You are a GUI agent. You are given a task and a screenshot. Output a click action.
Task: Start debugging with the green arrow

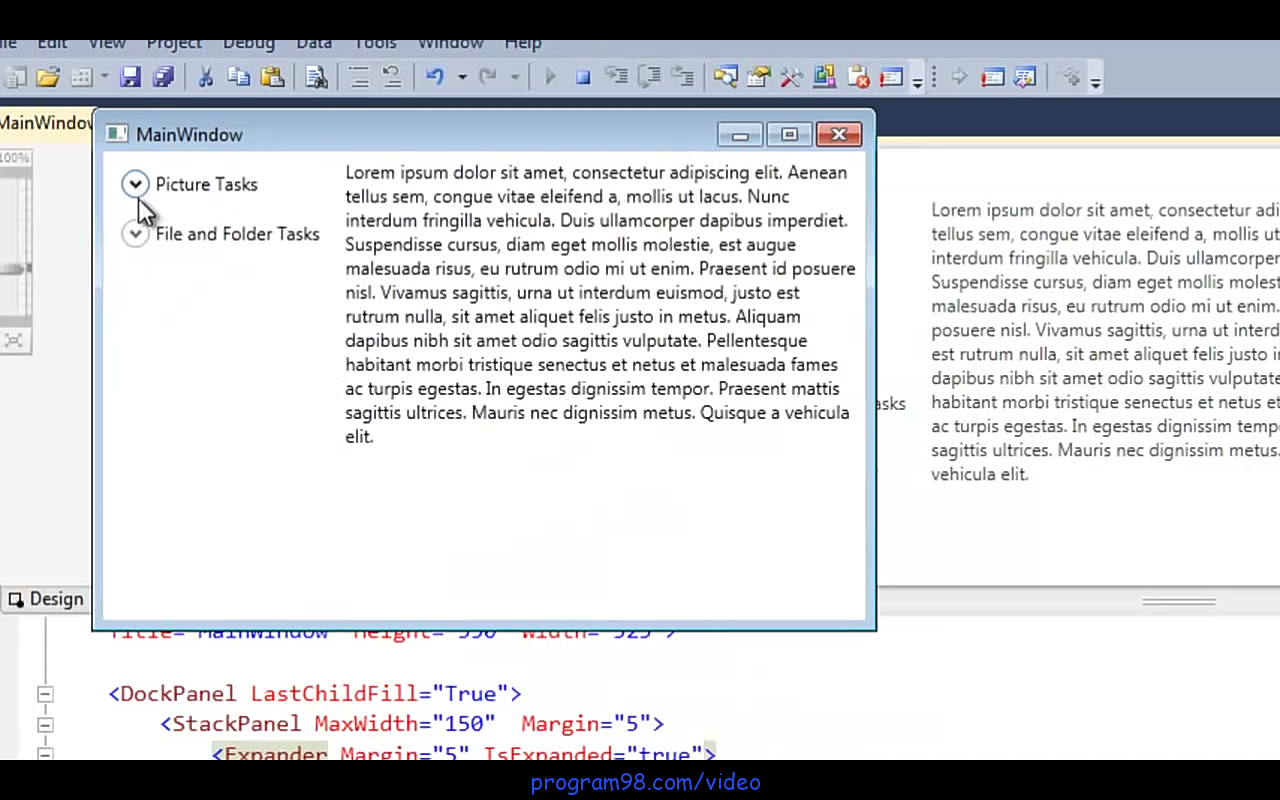(551, 77)
